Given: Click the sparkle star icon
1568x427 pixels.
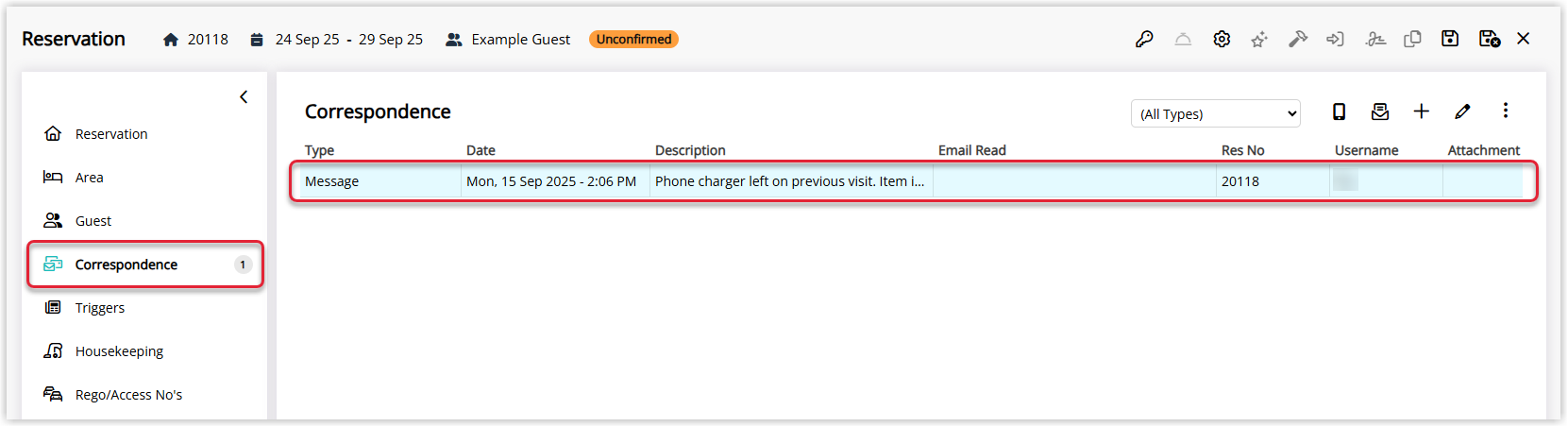Looking at the screenshot, I should 1259,39.
